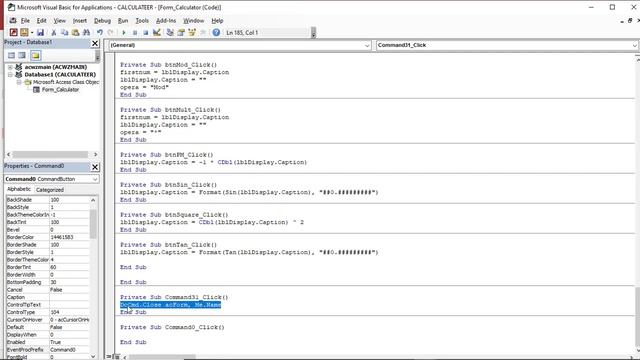Viewport: 640px width, 360px height.
Task: Click the Undo arrow icon
Action: [100, 33]
